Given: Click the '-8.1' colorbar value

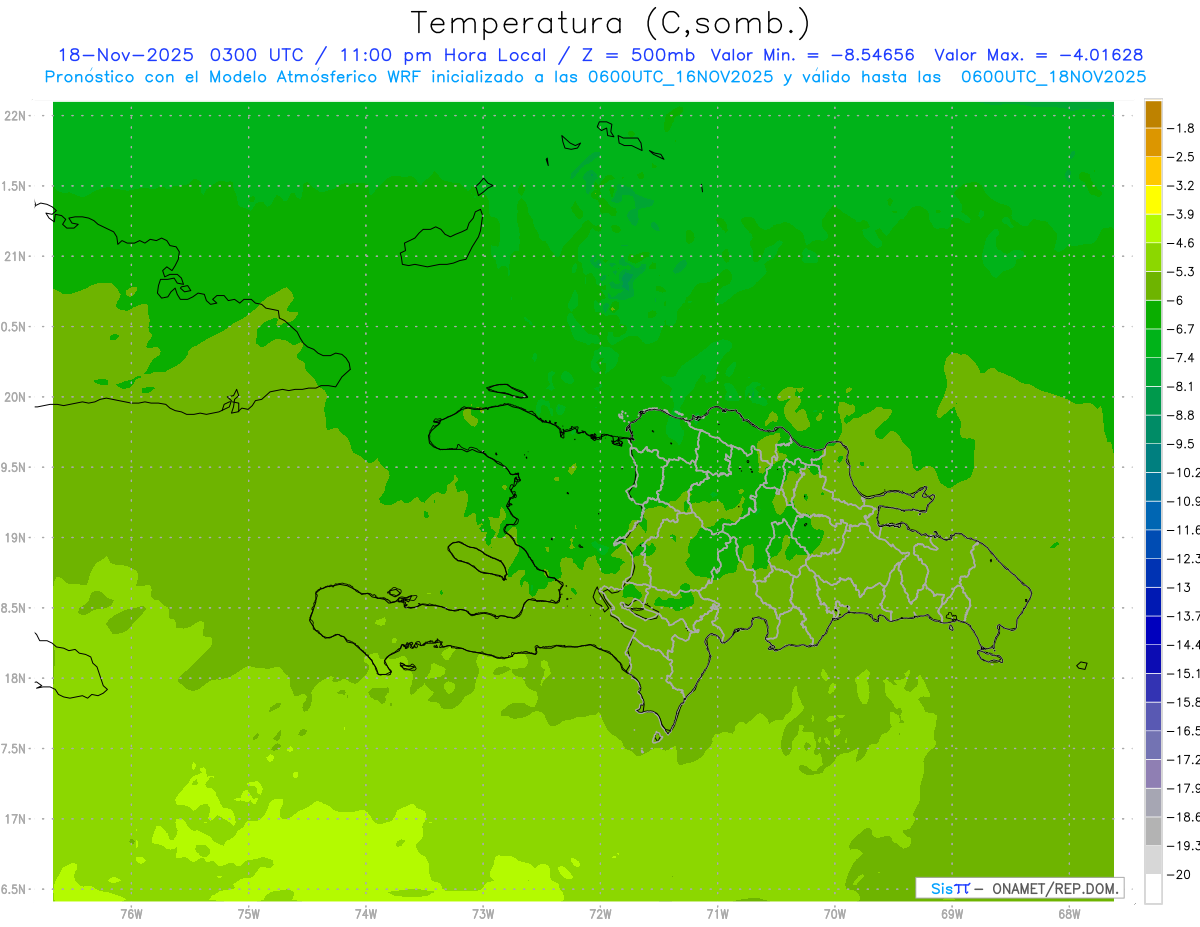Looking at the screenshot, I should (1180, 386).
